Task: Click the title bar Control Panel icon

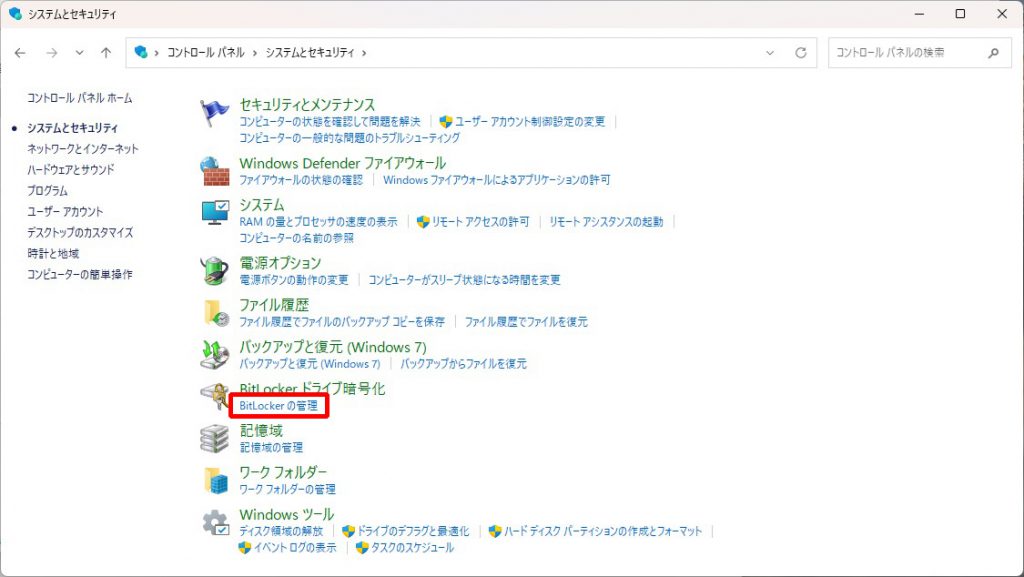Action: click(15, 13)
